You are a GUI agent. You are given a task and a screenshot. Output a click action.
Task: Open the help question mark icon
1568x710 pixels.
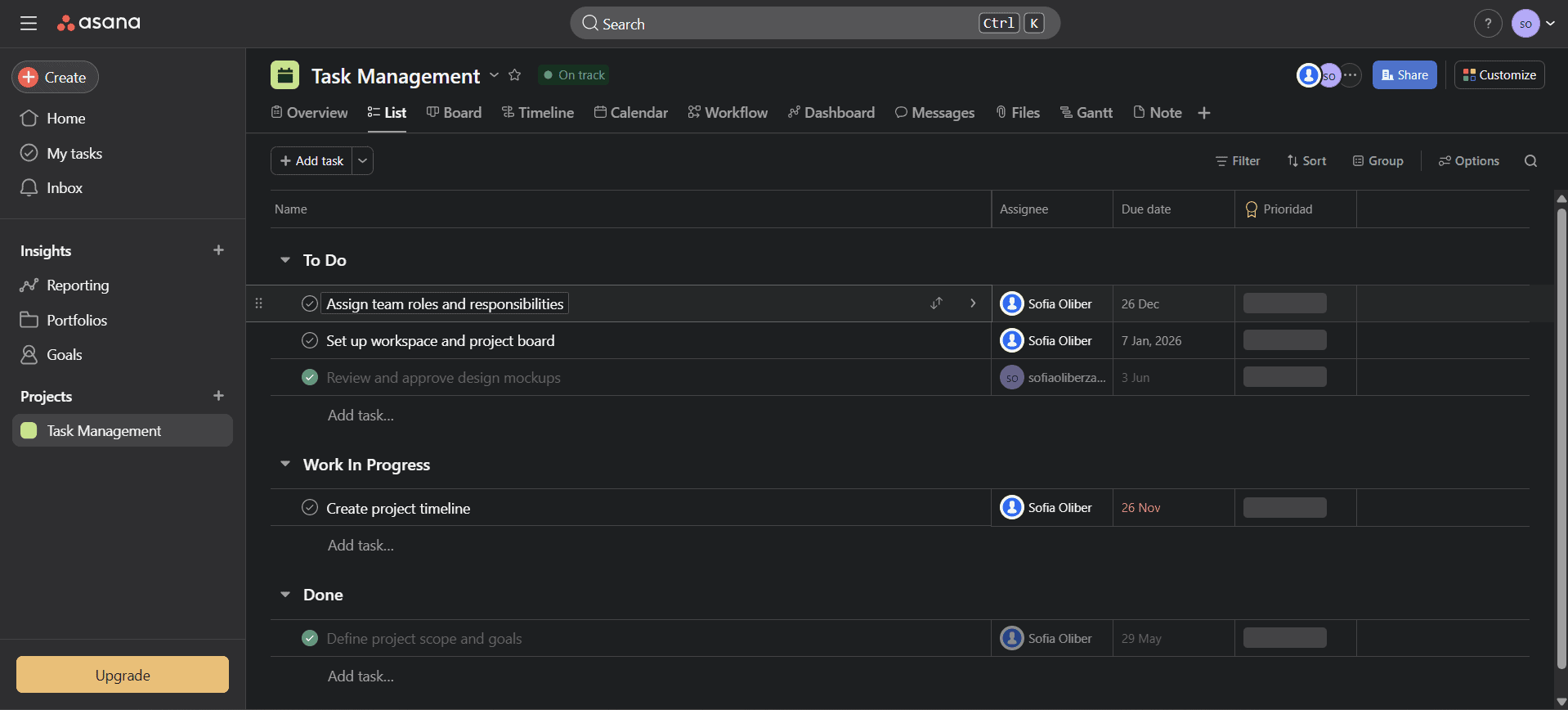tap(1487, 24)
